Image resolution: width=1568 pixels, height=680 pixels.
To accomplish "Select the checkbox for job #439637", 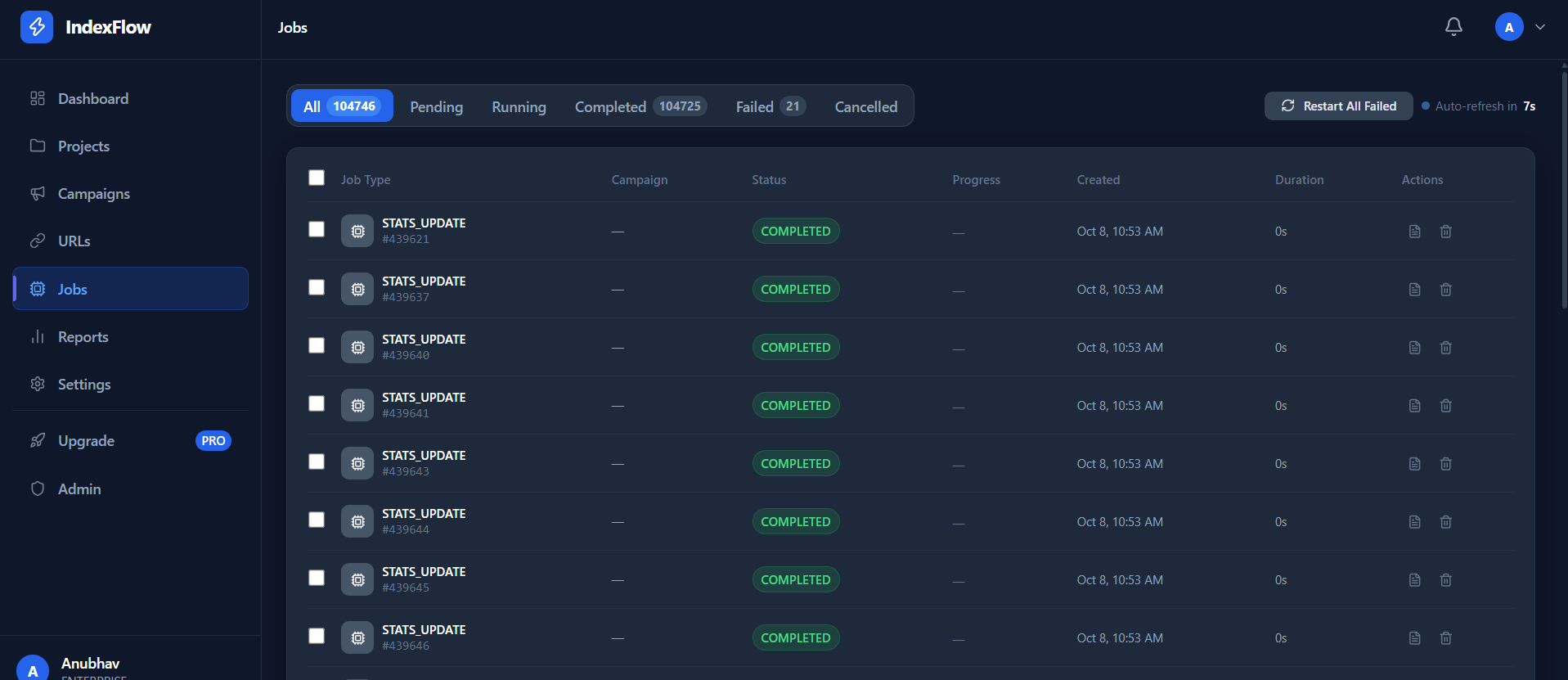I will pos(317,287).
